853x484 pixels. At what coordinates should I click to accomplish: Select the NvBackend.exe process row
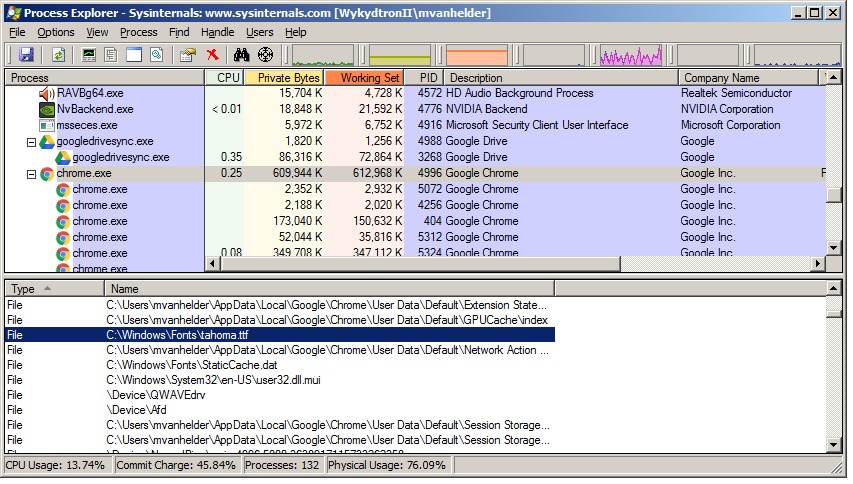pos(95,109)
